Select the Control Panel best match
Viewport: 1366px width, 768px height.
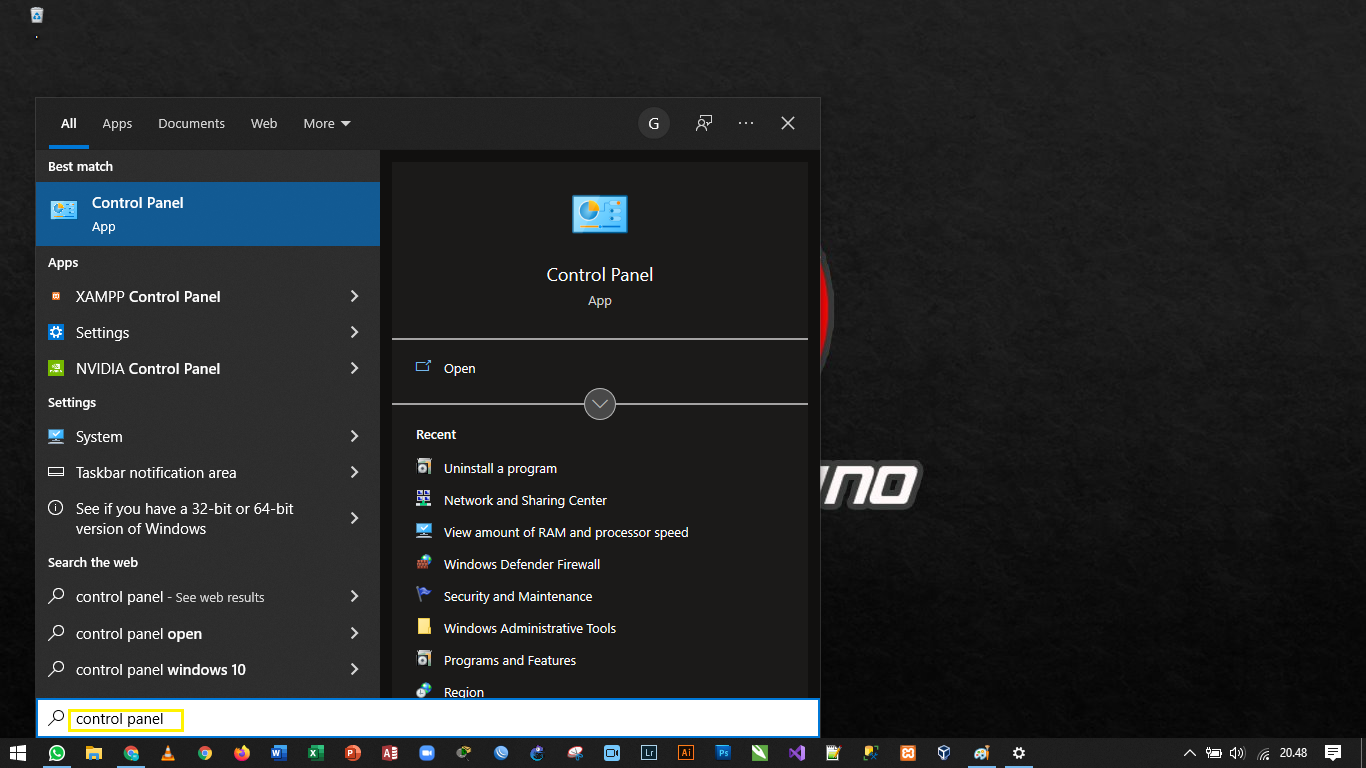click(x=208, y=214)
